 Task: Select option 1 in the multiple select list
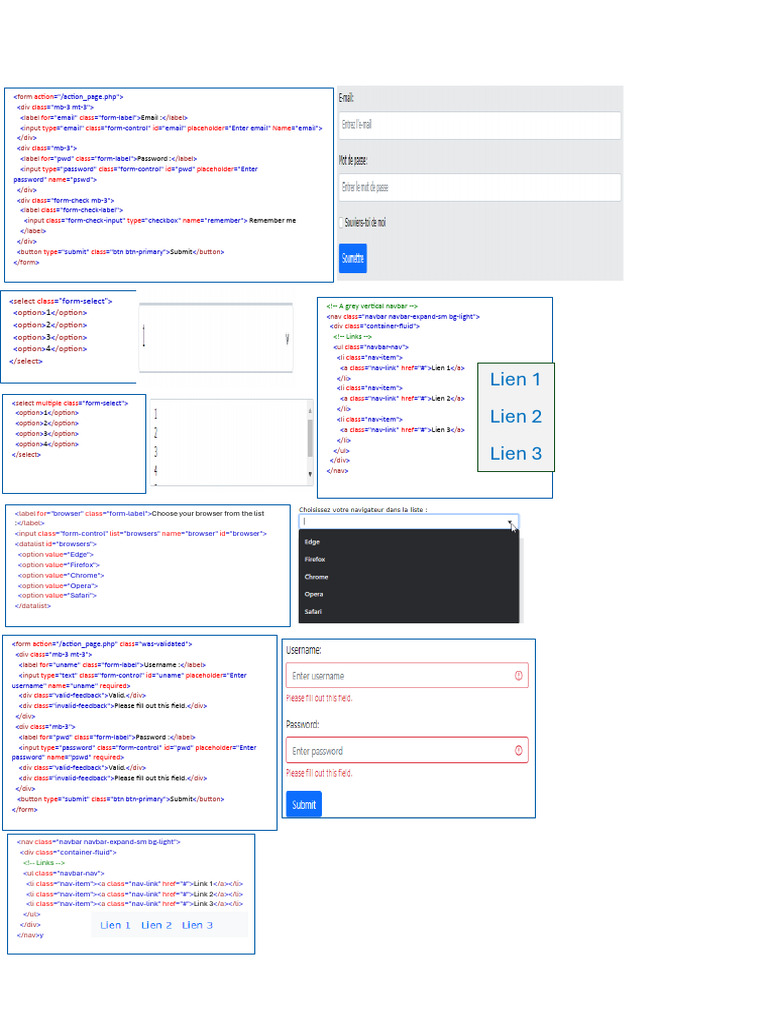tap(155, 414)
